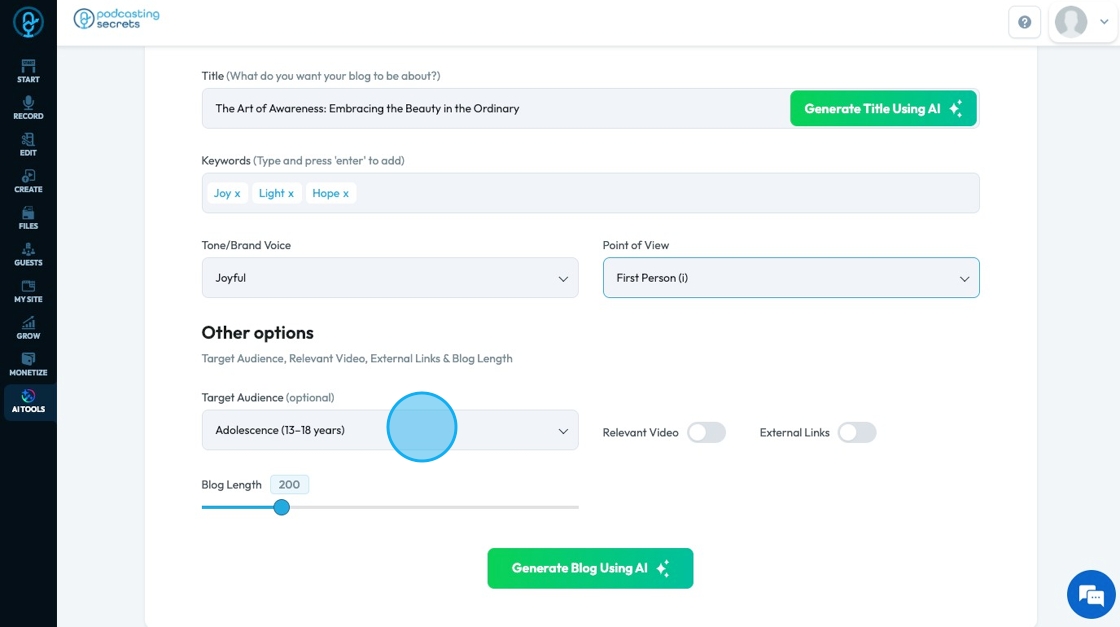Screen dimensions: 1120x627
Task: Click Generate Title Using AI button
Action: pyautogui.click(x=883, y=108)
